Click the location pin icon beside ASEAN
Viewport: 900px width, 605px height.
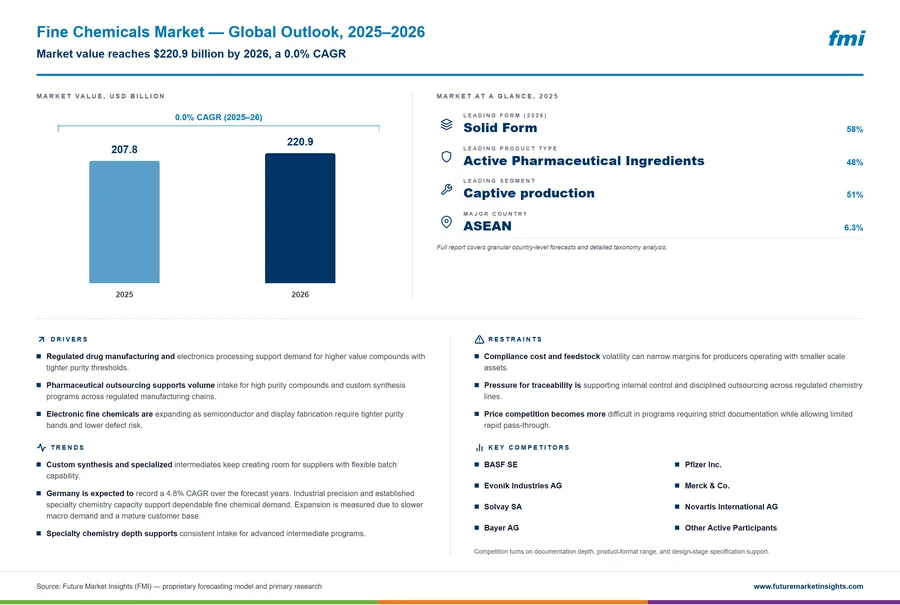[x=446, y=222]
